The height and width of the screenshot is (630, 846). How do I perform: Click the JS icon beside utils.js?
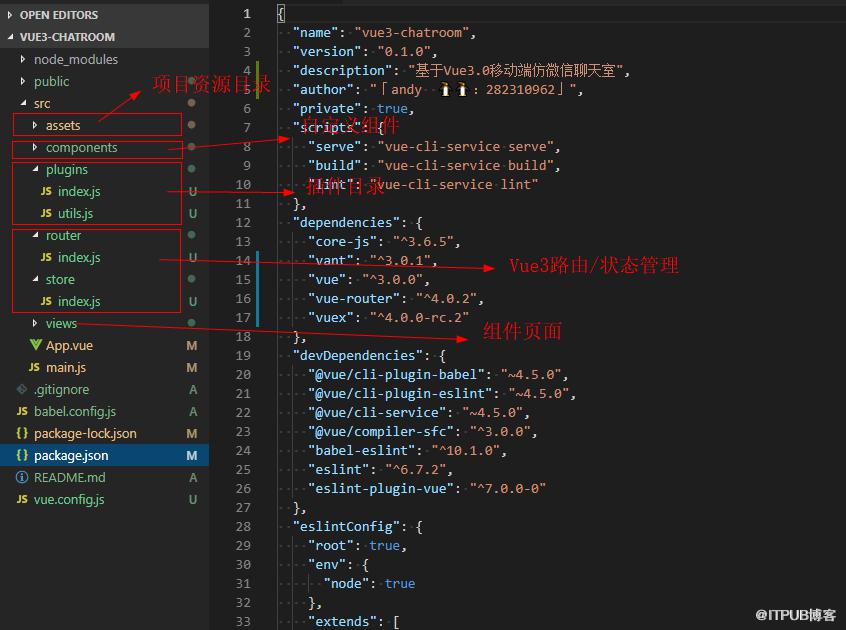click(46, 214)
